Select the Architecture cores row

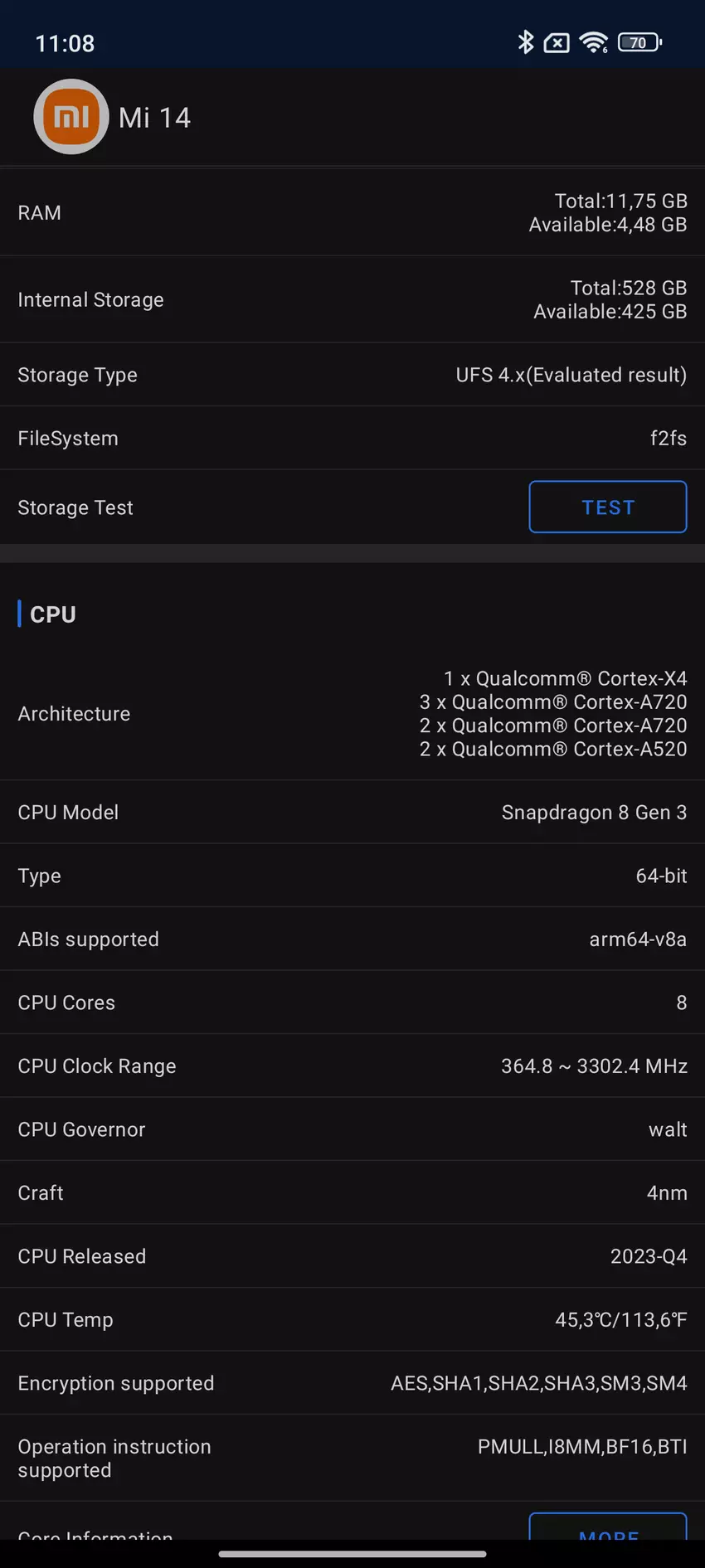point(352,714)
